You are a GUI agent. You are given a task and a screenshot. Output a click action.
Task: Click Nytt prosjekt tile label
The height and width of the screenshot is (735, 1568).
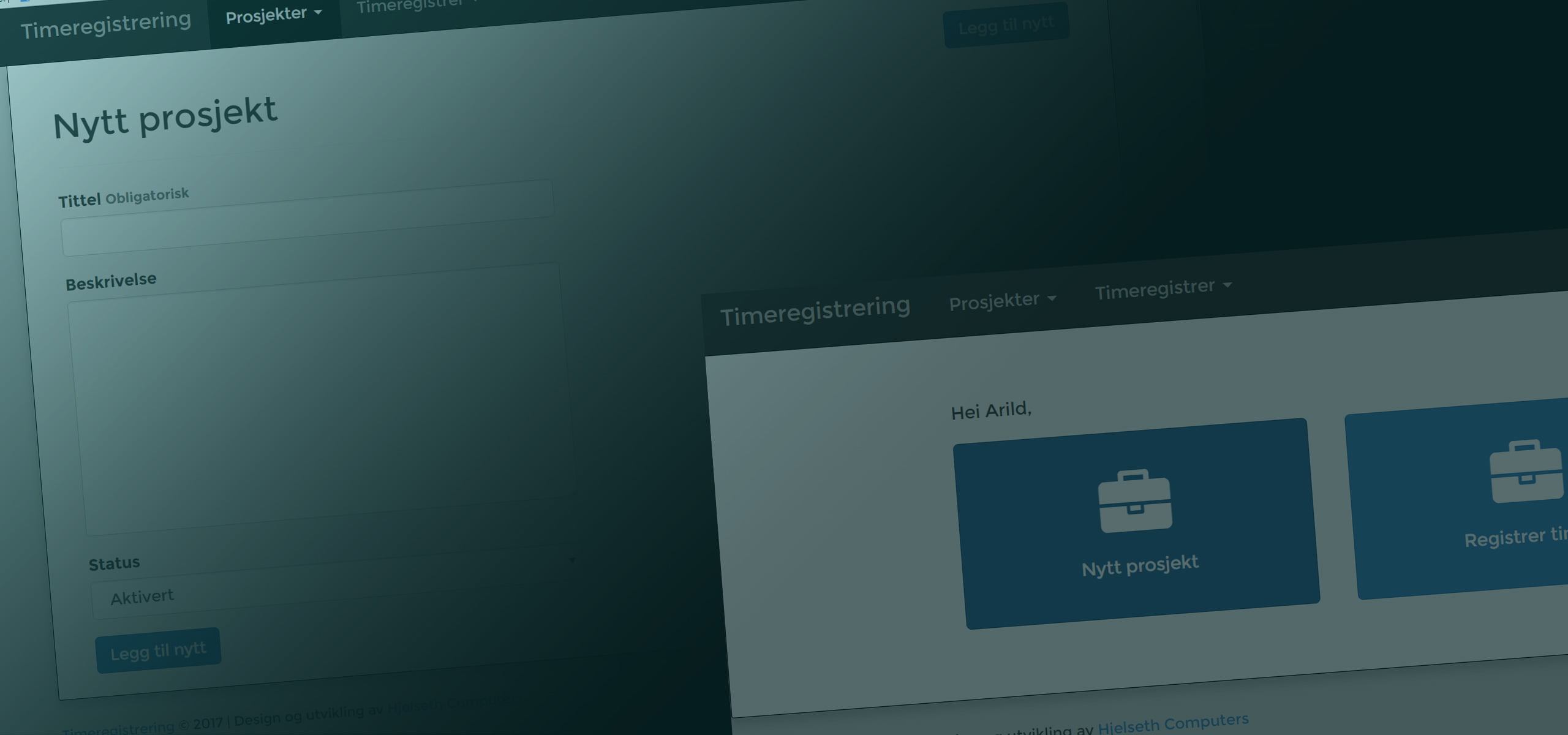pos(1140,565)
